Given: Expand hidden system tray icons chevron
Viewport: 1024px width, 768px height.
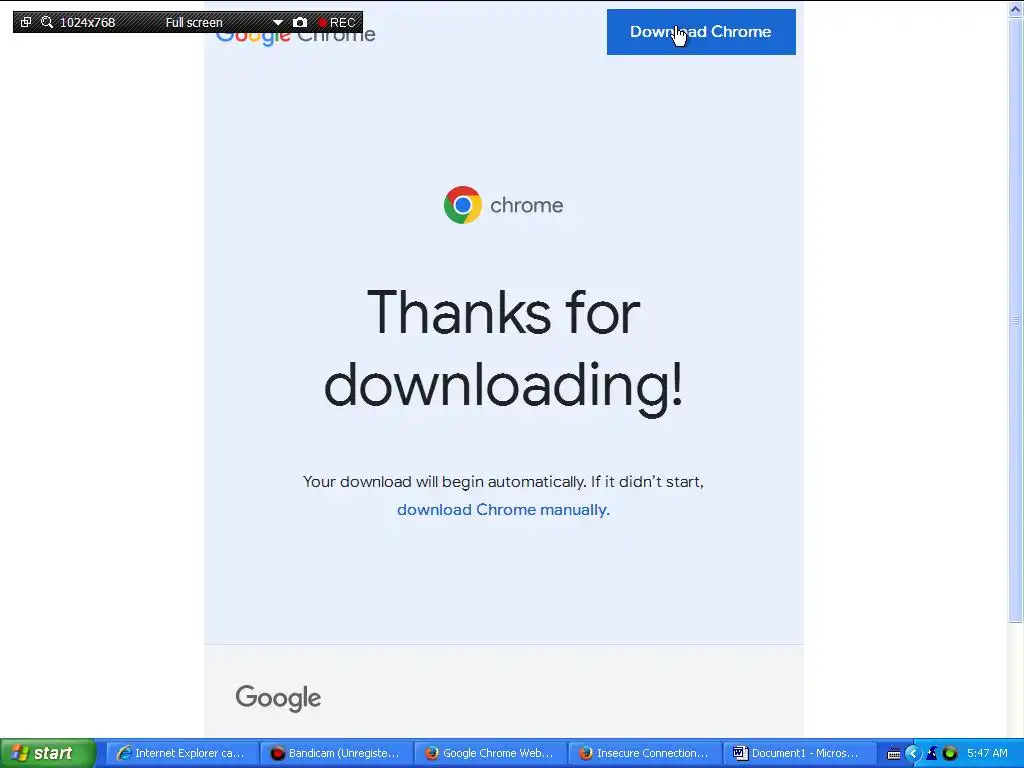Looking at the screenshot, I should (912, 754).
